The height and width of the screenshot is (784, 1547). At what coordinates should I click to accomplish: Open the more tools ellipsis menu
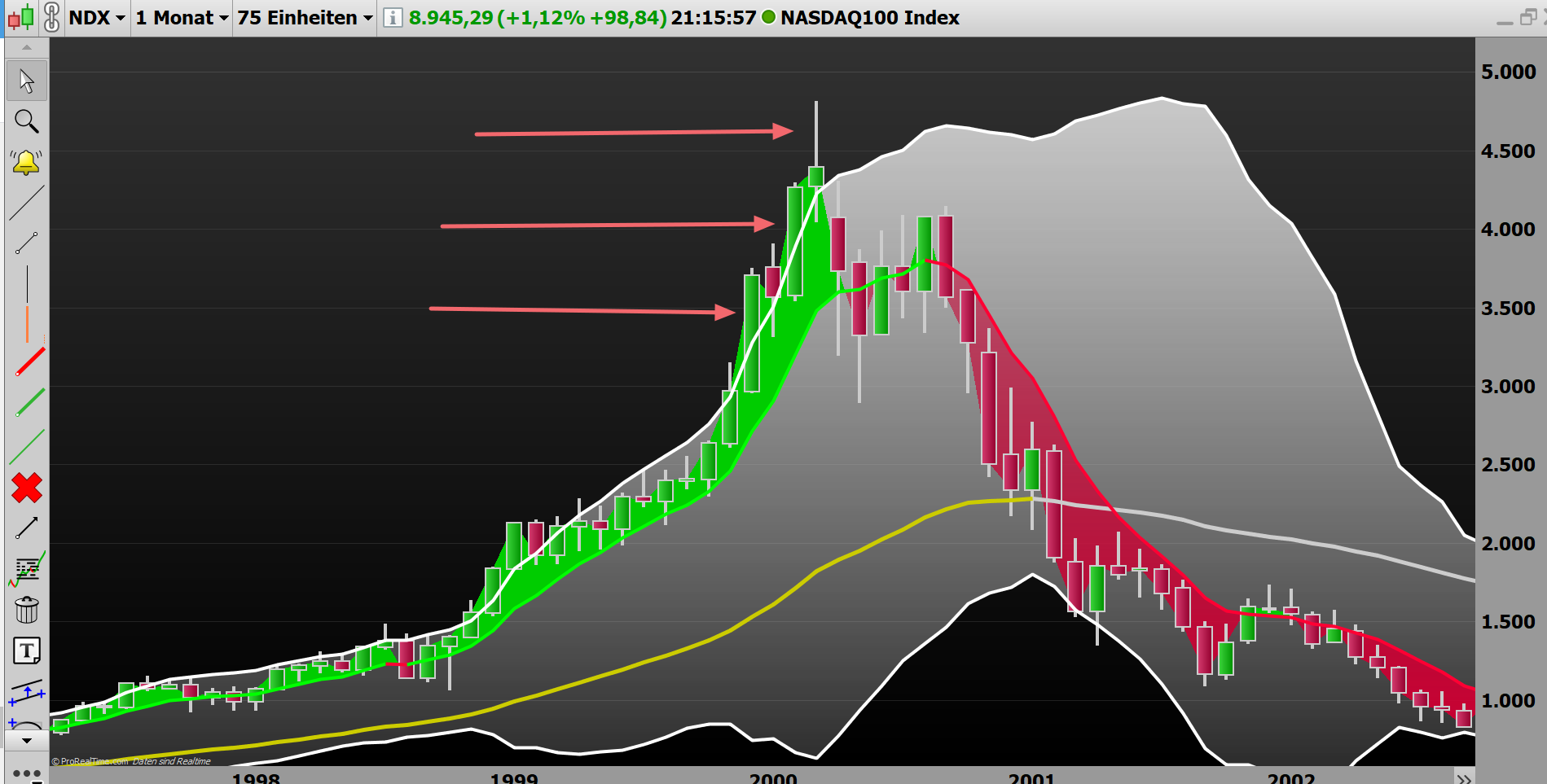coord(27,775)
